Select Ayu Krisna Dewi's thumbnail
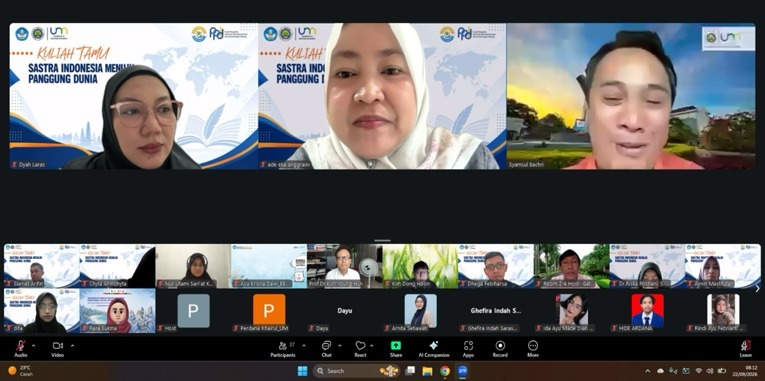Screen dimensions: 765x381 click(269, 266)
